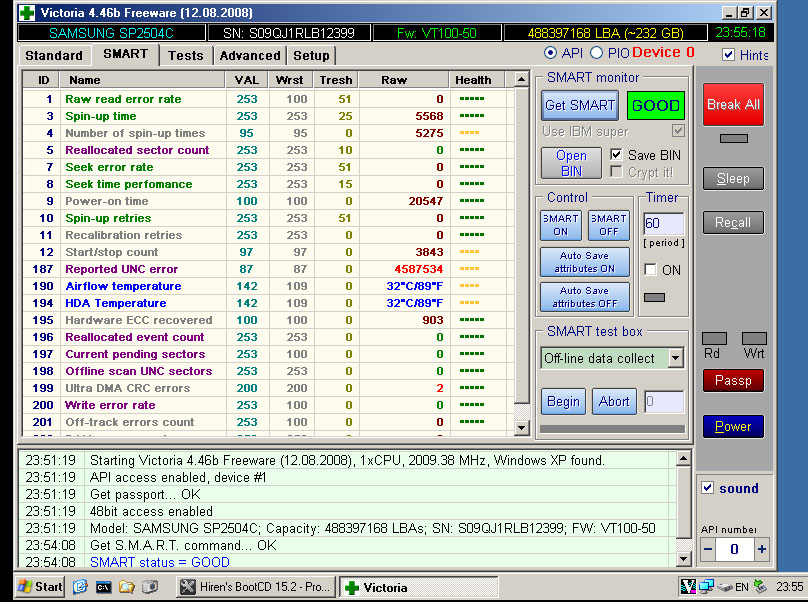808x602 pixels.
Task: Select the Power-on time row
Action: 268,201
